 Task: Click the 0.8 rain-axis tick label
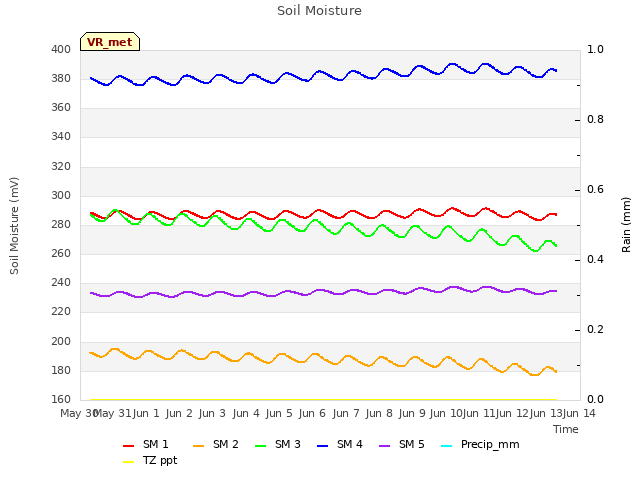tap(595, 120)
